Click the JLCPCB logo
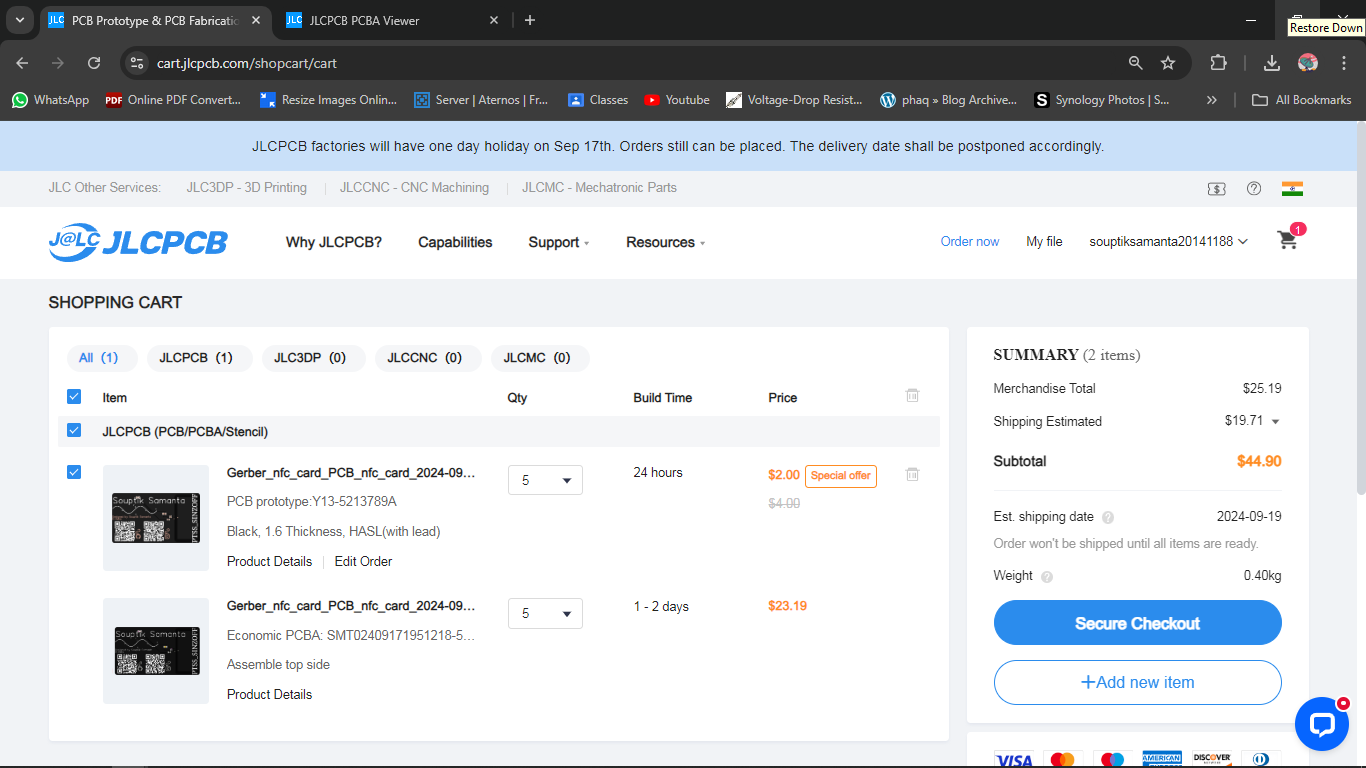This screenshot has height=768, width=1366. 138,242
